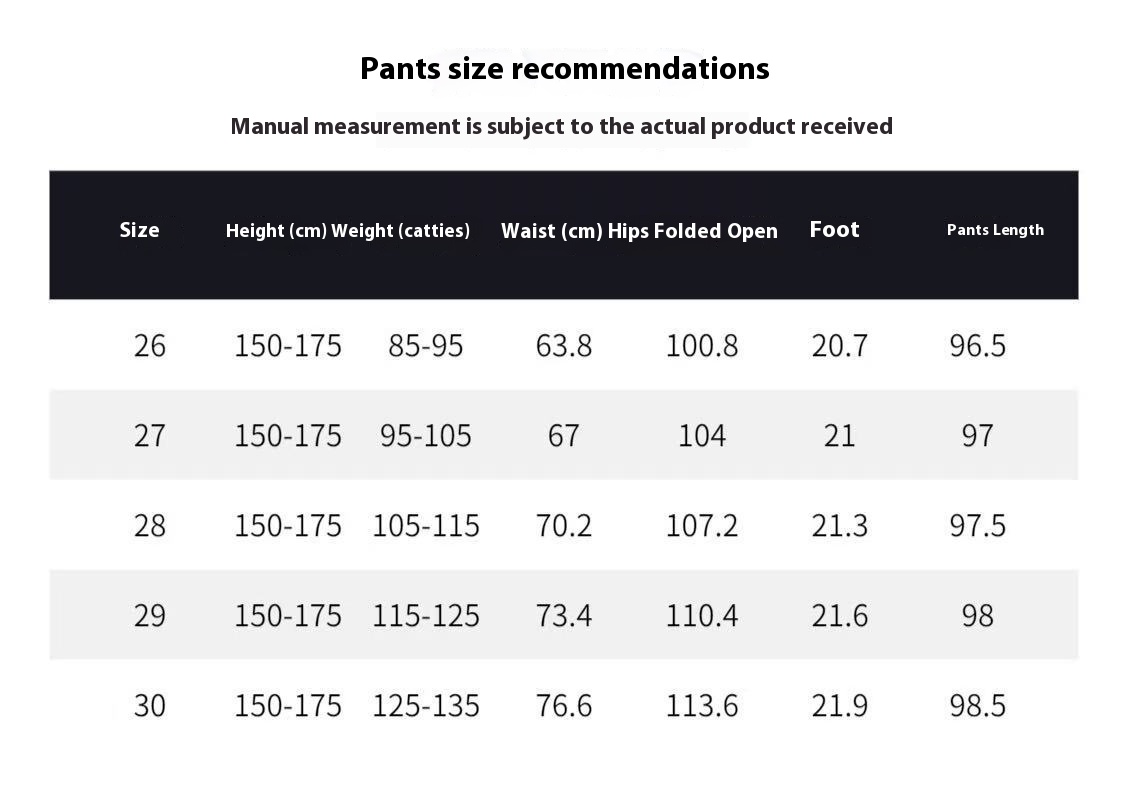The width and height of the screenshot is (1125, 796).
Task: Click the 85-95 weight cell
Action: (425, 346)
